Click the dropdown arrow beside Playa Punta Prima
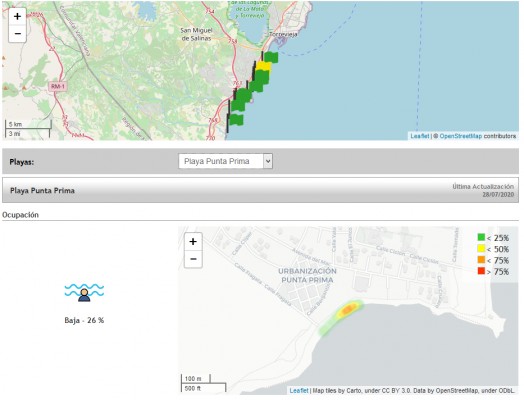 click(x=268, y=161)
